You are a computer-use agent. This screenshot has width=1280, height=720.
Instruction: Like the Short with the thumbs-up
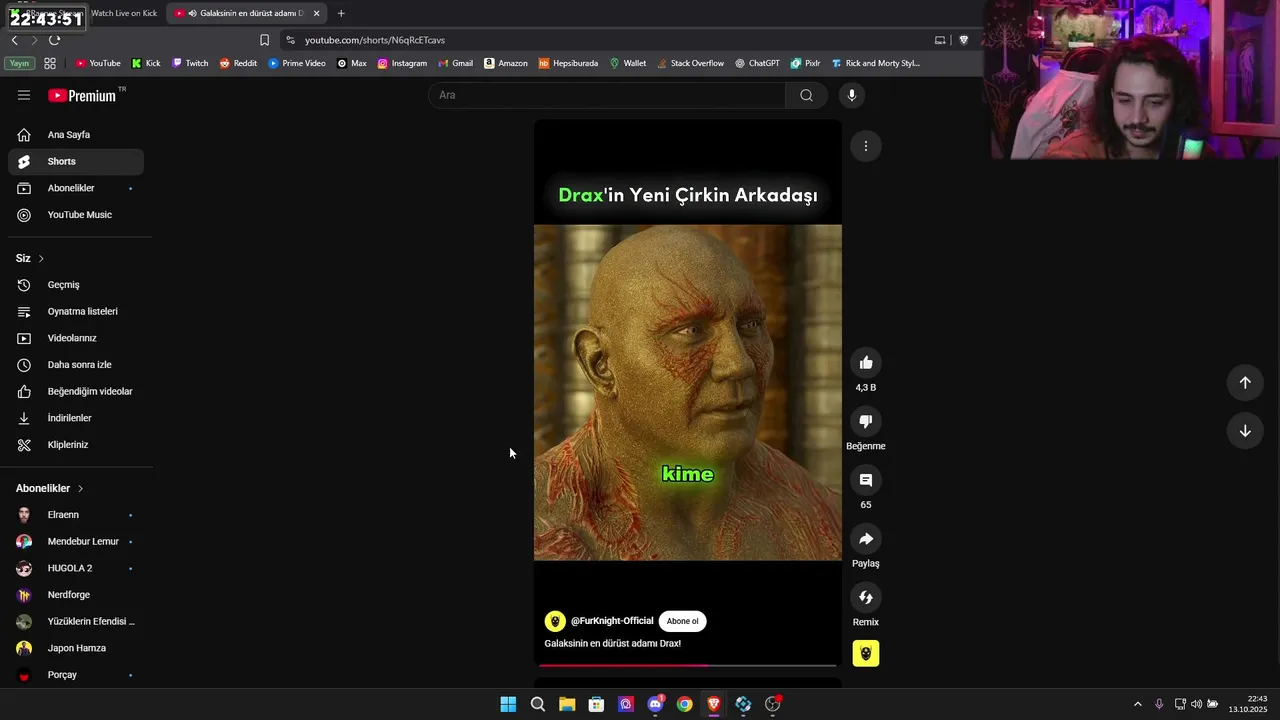point(866,363)
